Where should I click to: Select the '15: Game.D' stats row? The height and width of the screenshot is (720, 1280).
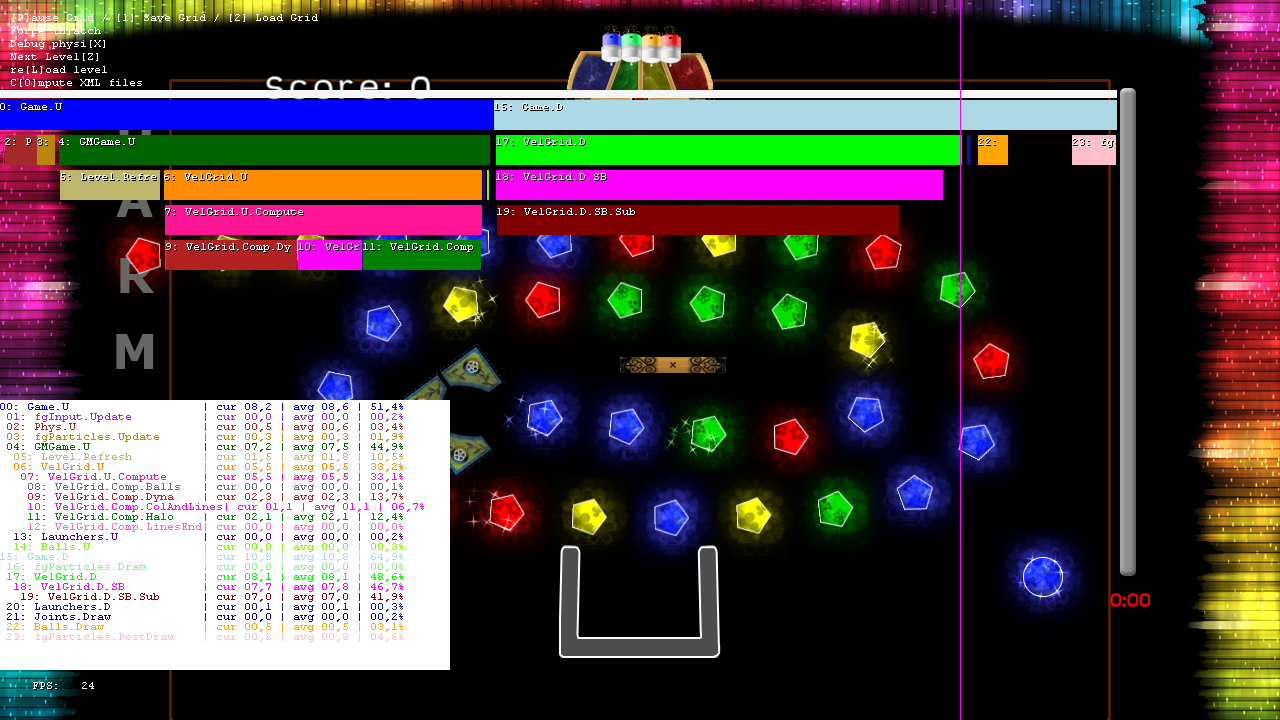(202, 557)
